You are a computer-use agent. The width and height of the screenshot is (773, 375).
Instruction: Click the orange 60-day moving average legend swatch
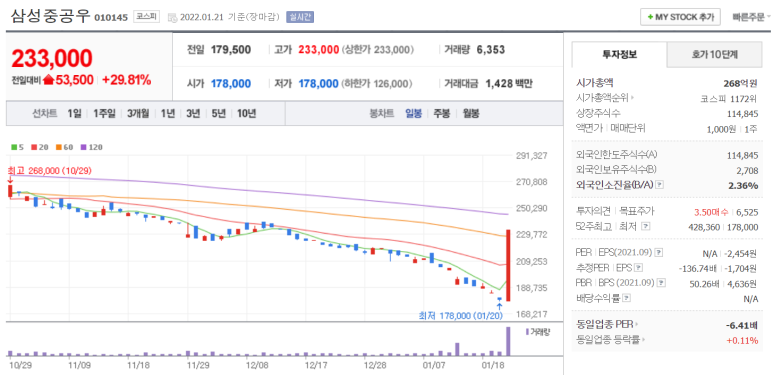[x=58, y=147]
